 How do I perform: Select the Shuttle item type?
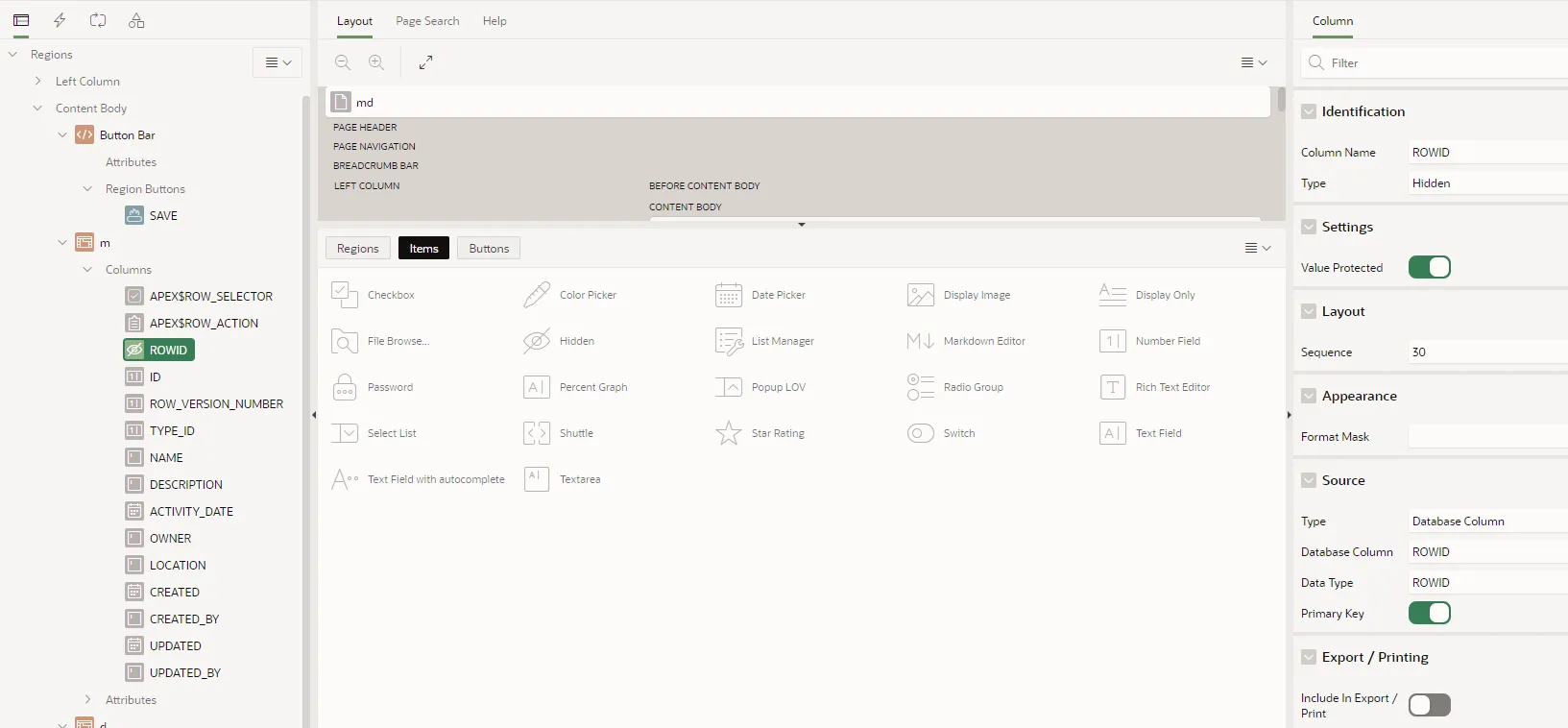[558, 433]
